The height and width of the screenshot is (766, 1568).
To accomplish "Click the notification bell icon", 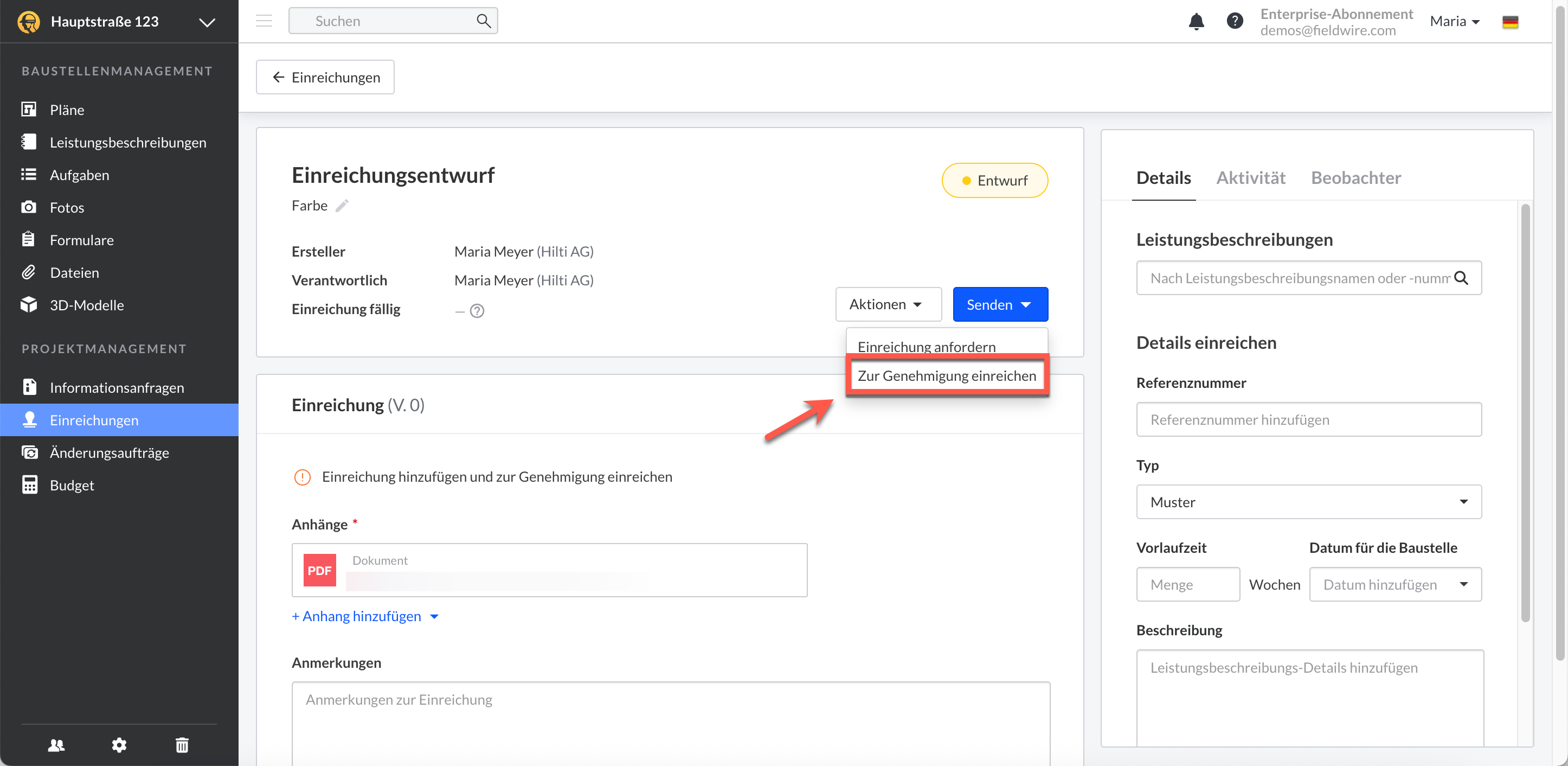I will pos(1196,22).
